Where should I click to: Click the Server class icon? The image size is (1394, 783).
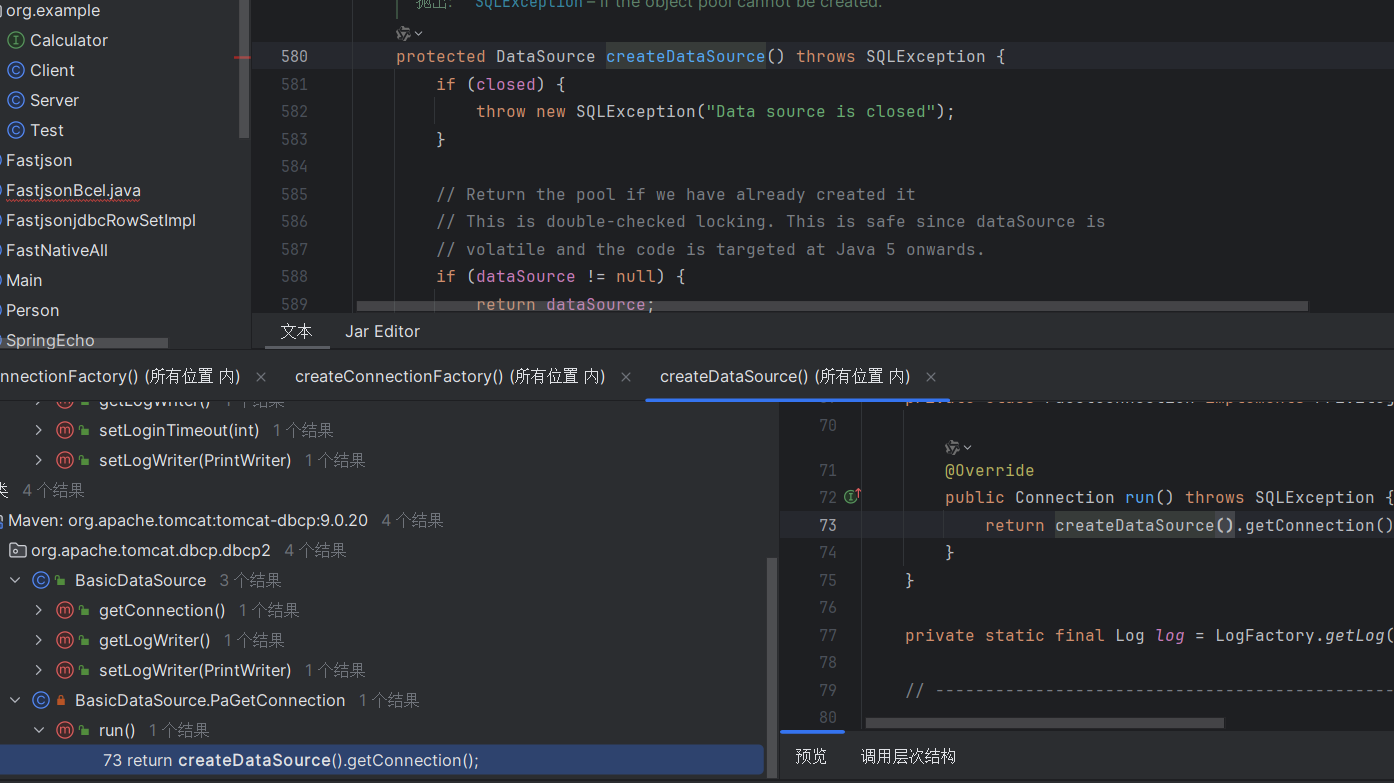(16, 100)
